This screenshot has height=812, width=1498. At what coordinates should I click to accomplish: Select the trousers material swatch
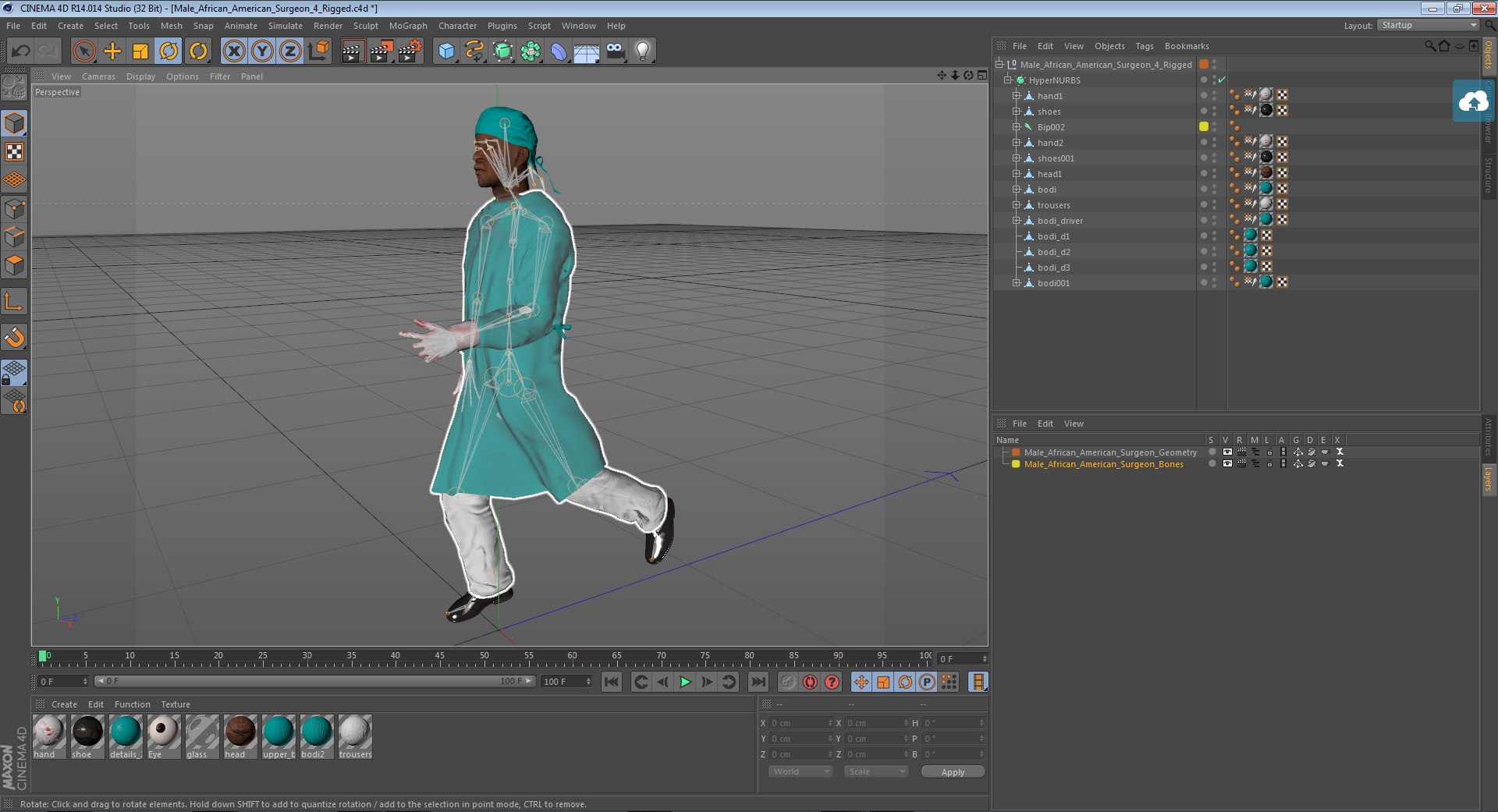[355, 732]
